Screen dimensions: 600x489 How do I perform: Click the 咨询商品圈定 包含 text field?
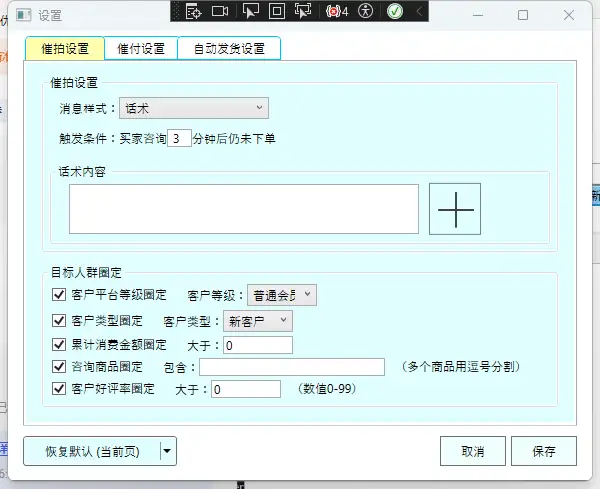click(292, 367)
